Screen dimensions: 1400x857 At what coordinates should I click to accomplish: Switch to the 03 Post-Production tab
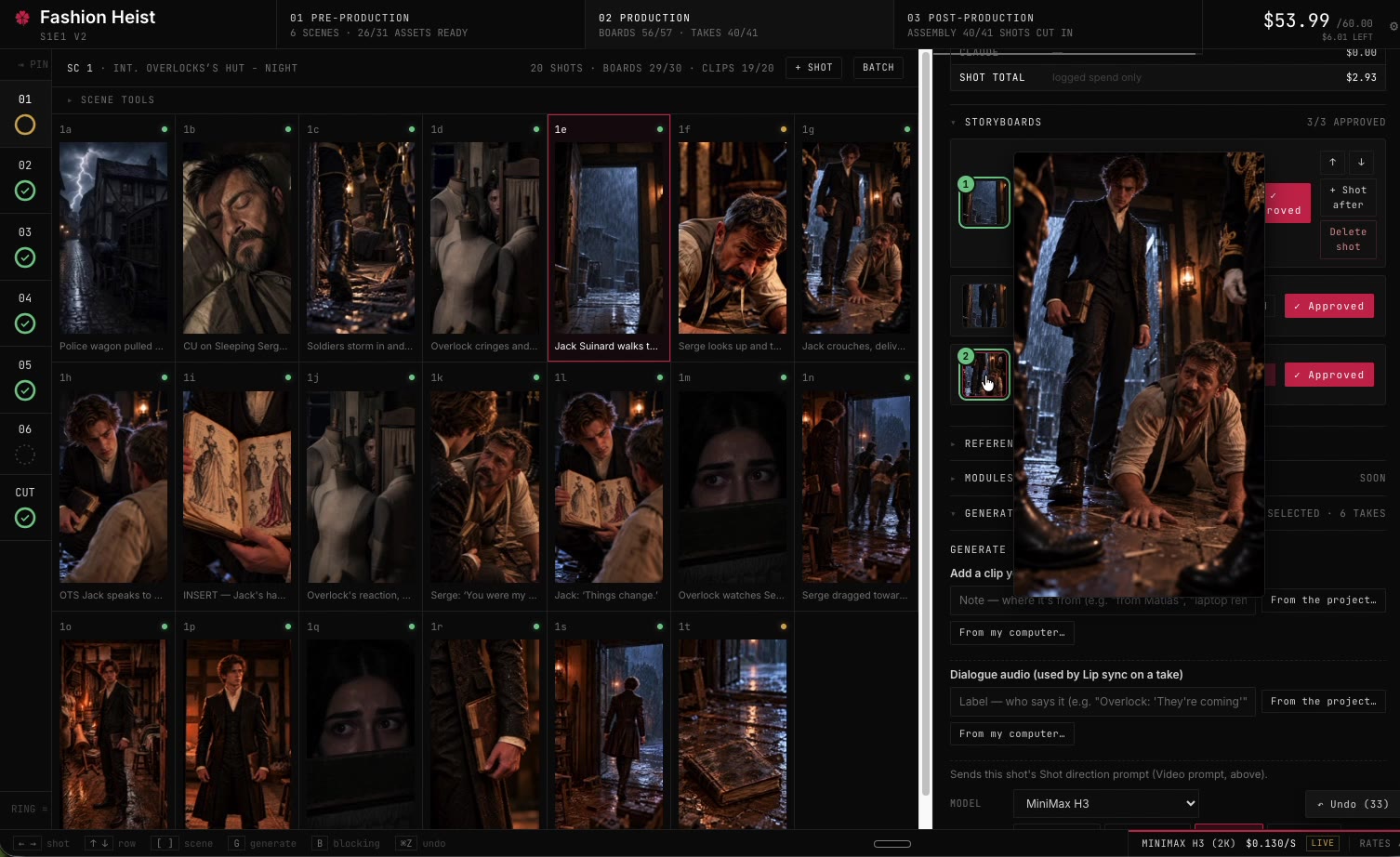click(1048, 24)
